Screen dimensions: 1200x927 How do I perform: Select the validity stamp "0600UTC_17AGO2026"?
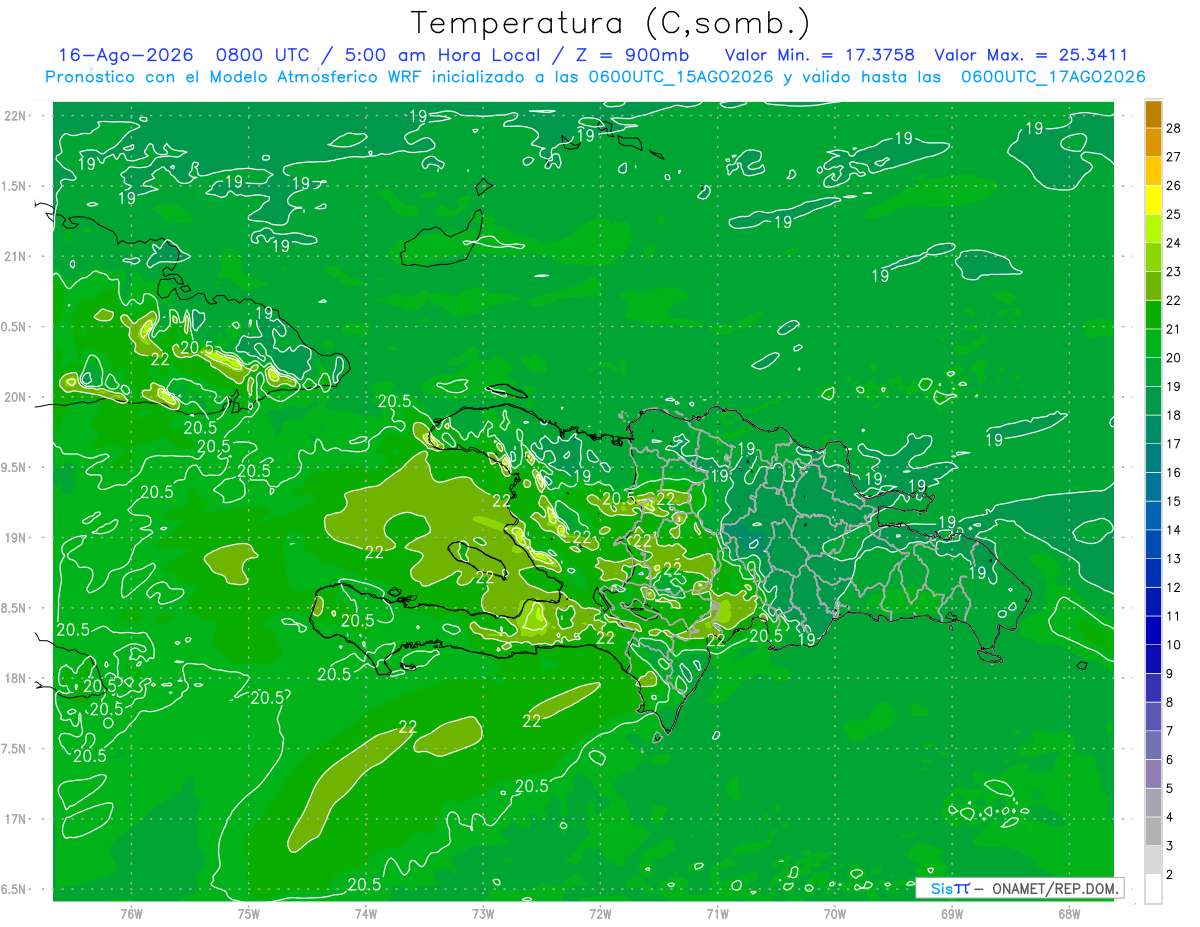pyautogui.click(x=1053, y=77)
